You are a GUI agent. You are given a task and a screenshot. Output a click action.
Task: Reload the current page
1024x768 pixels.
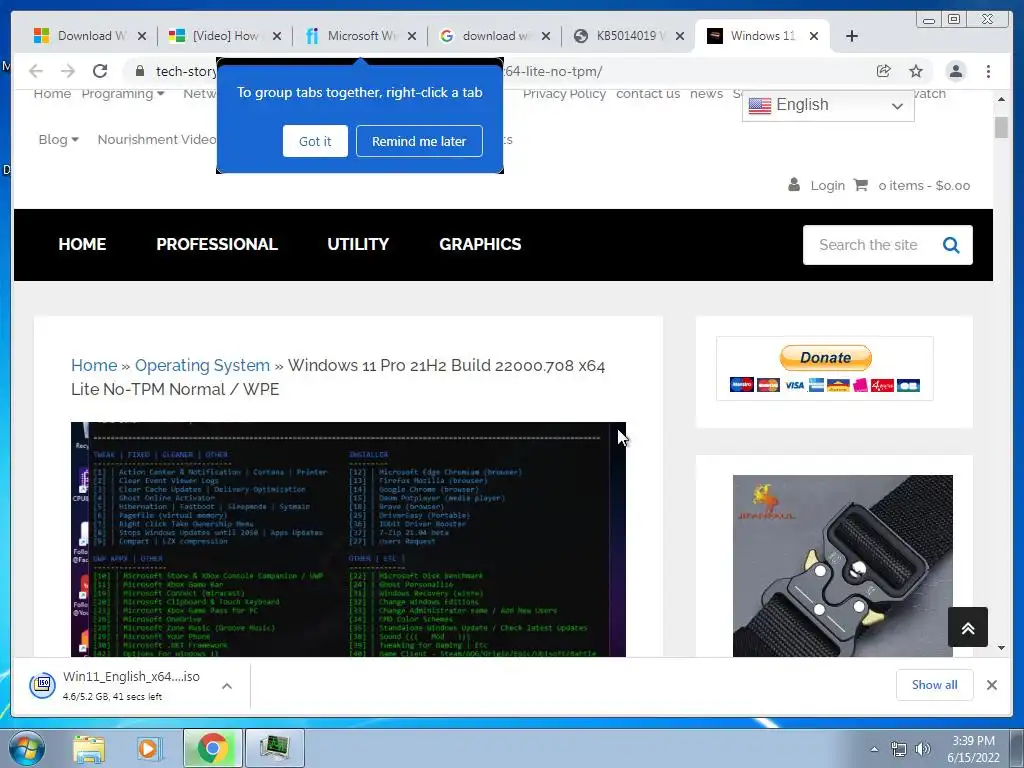[x=100, y=71]
